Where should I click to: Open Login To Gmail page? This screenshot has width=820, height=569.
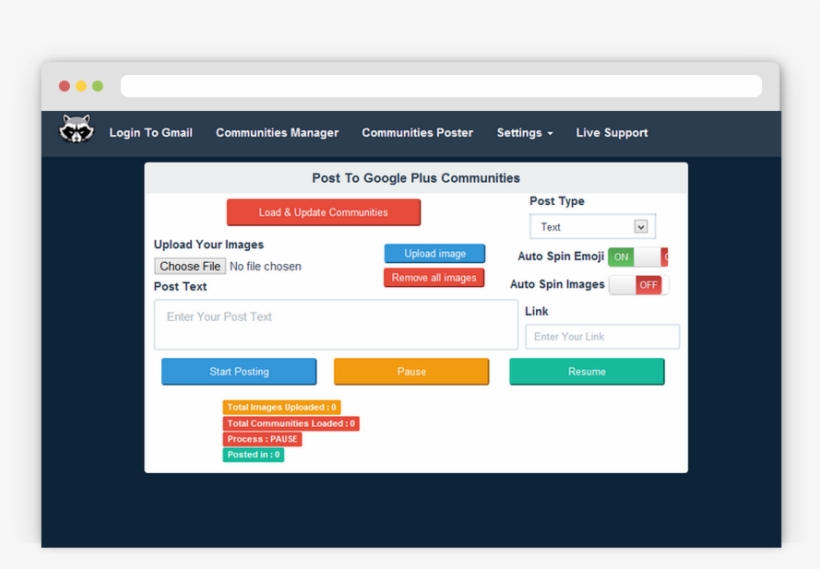(x=151, y=133)
